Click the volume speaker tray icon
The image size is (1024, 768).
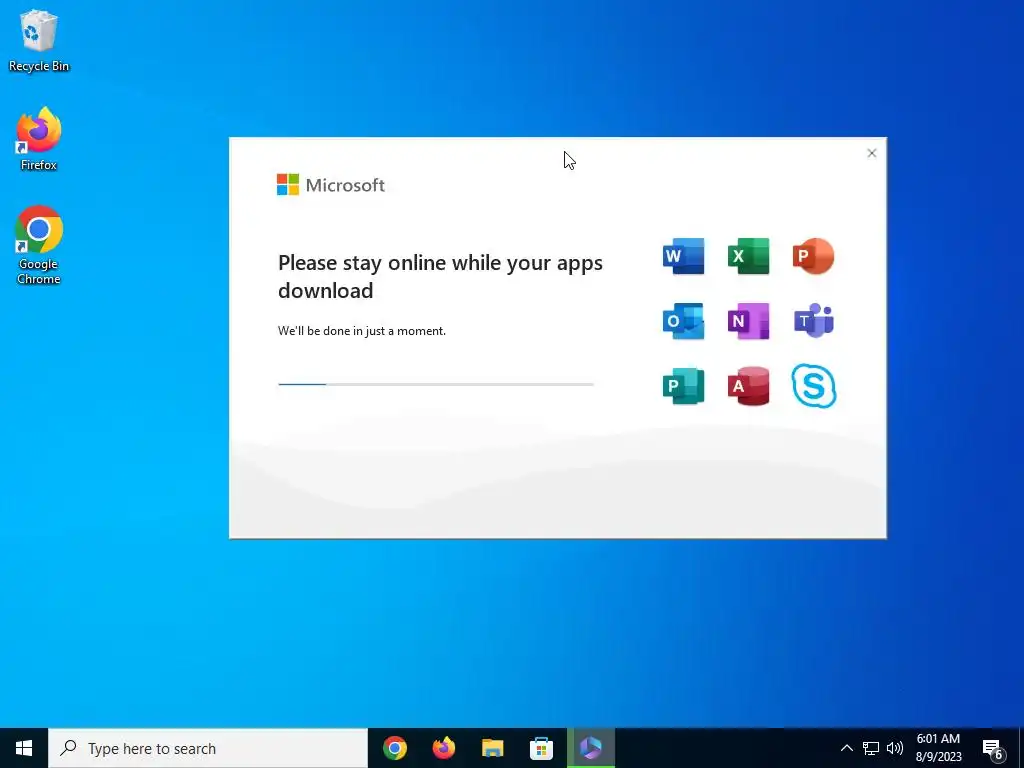coord(895,748)
